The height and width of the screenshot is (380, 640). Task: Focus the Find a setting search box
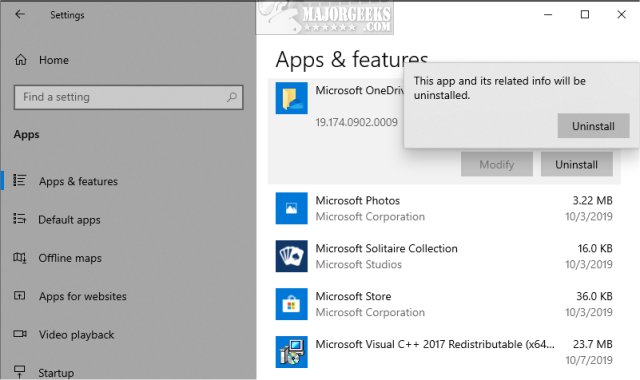coord(129,97)
